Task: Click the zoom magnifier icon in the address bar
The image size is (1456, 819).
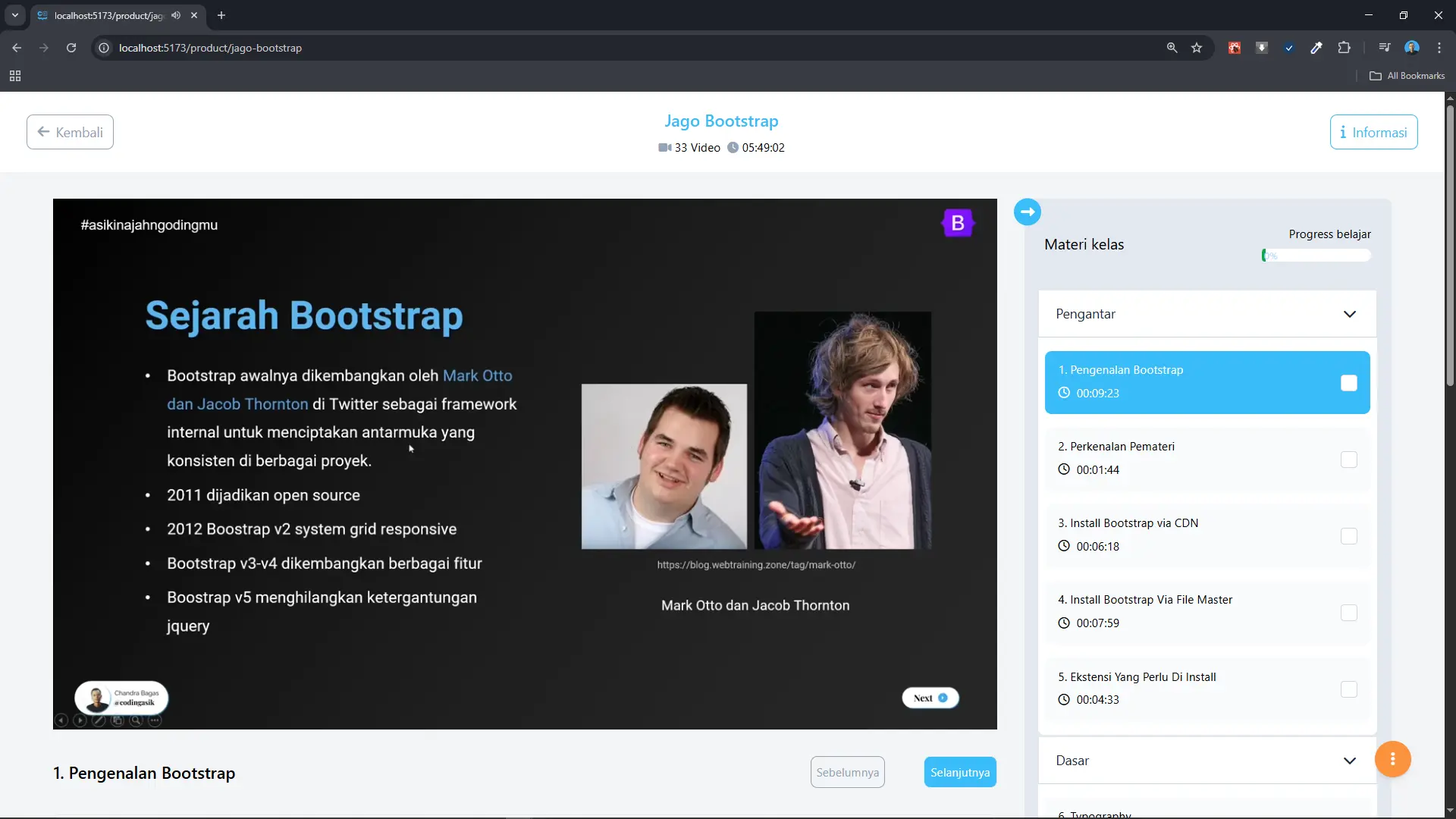Action: (x=1172, y=48)
